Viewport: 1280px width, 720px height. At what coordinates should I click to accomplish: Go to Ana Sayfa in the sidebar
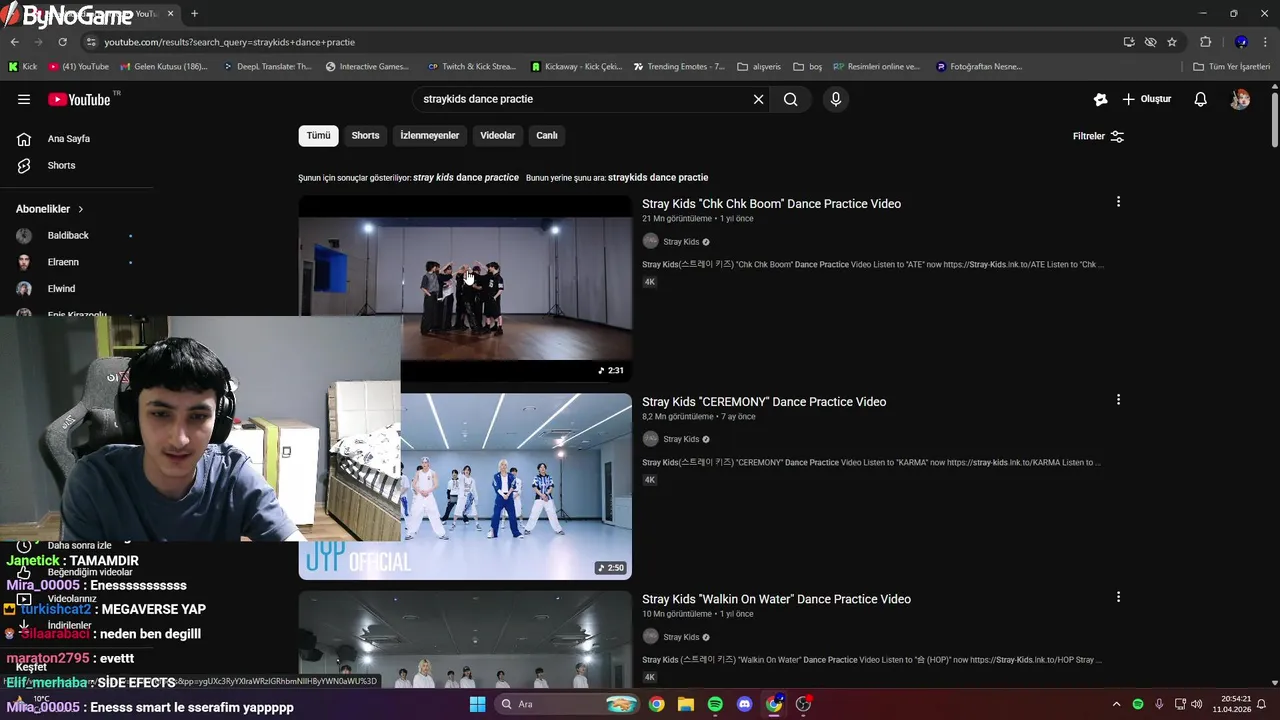click(69, 139)
